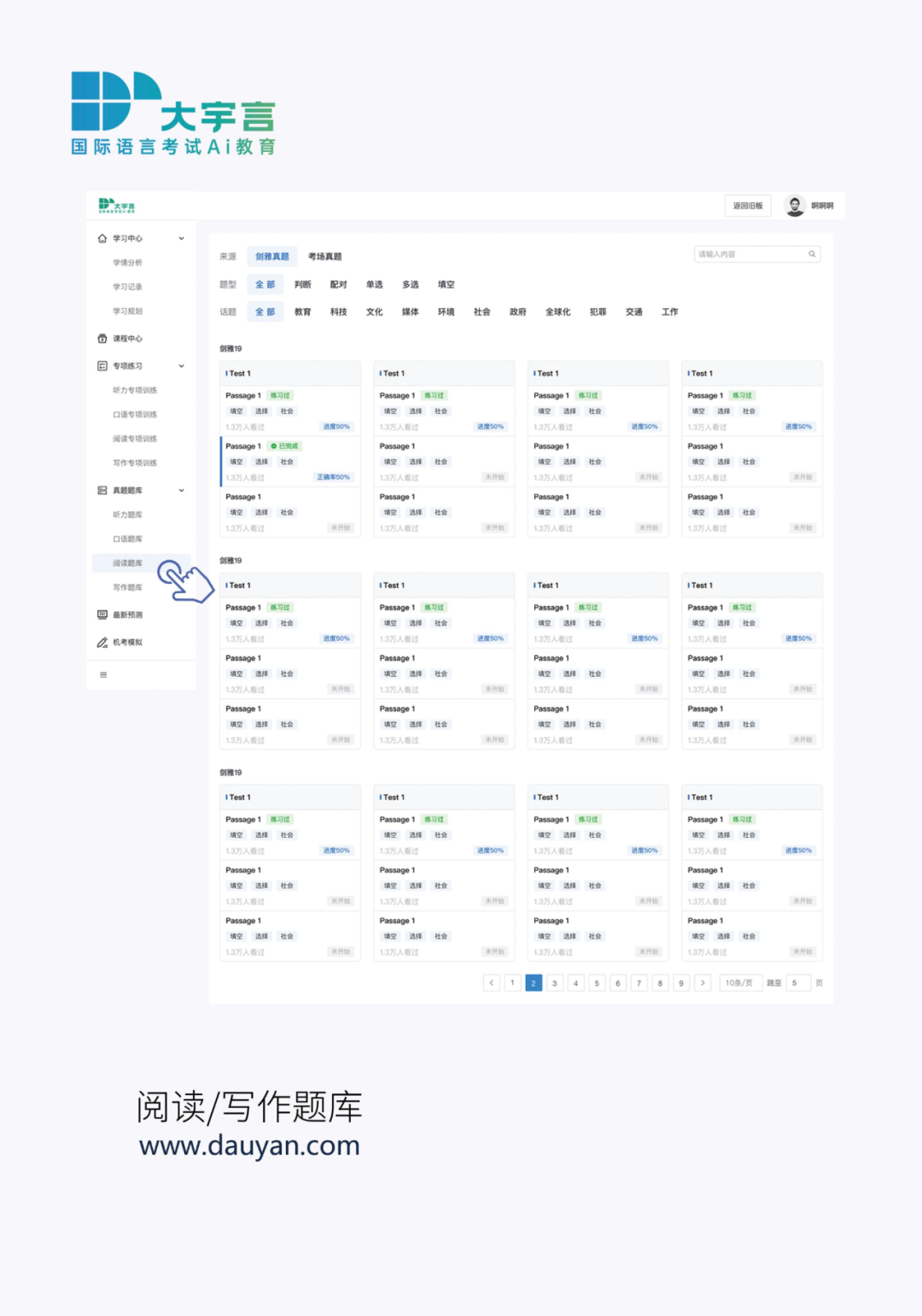Filter question type by 判断
Viewport: 922px width, 1316px height.
tap(303, 285)
